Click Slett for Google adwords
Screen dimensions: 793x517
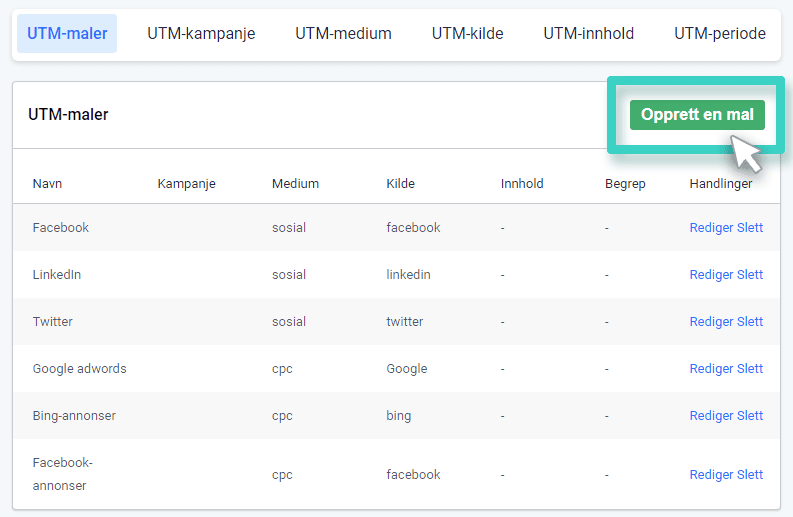[x=750, y=369]
